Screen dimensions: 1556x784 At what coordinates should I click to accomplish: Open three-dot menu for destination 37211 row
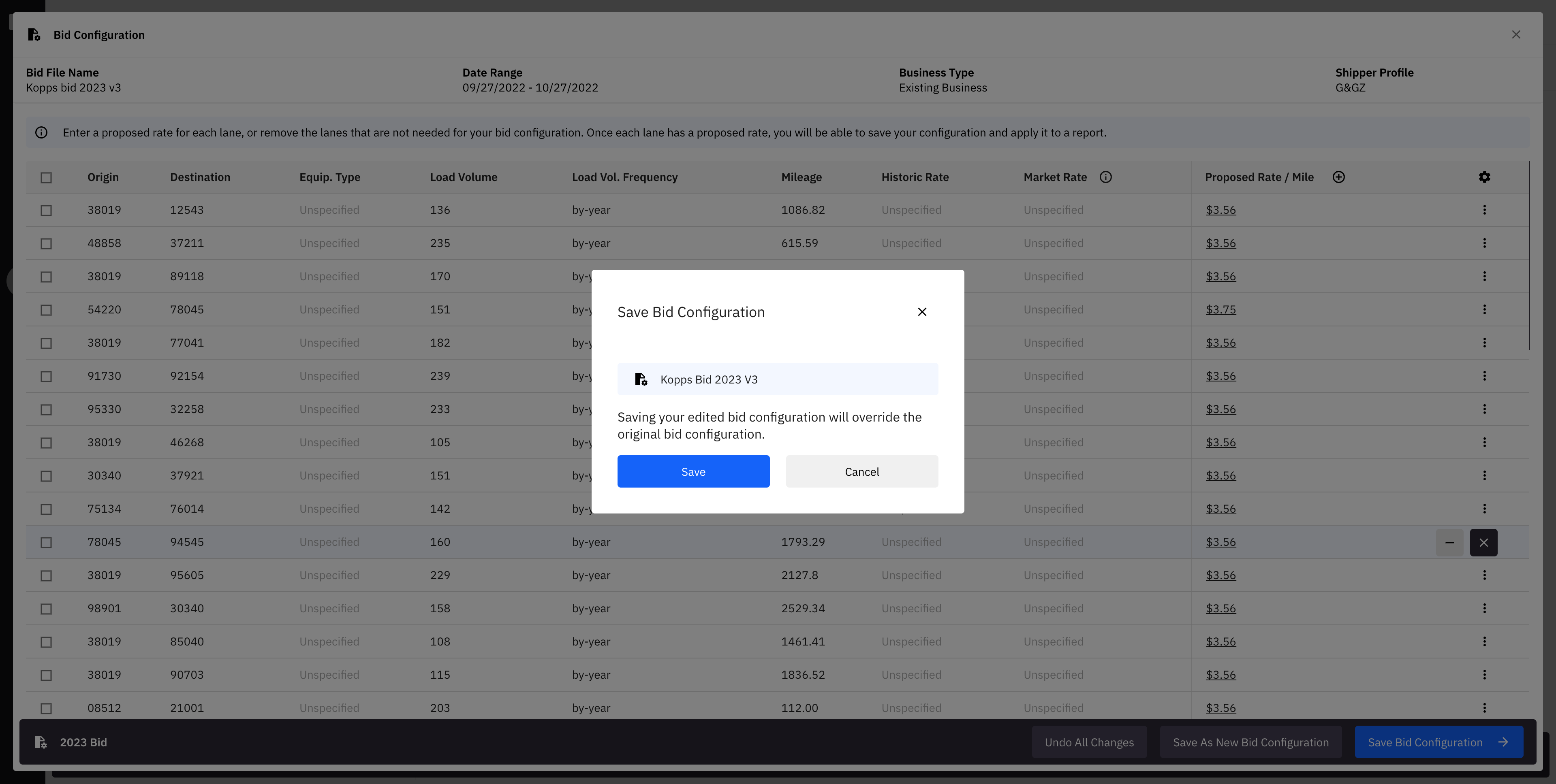point(1484,243)
